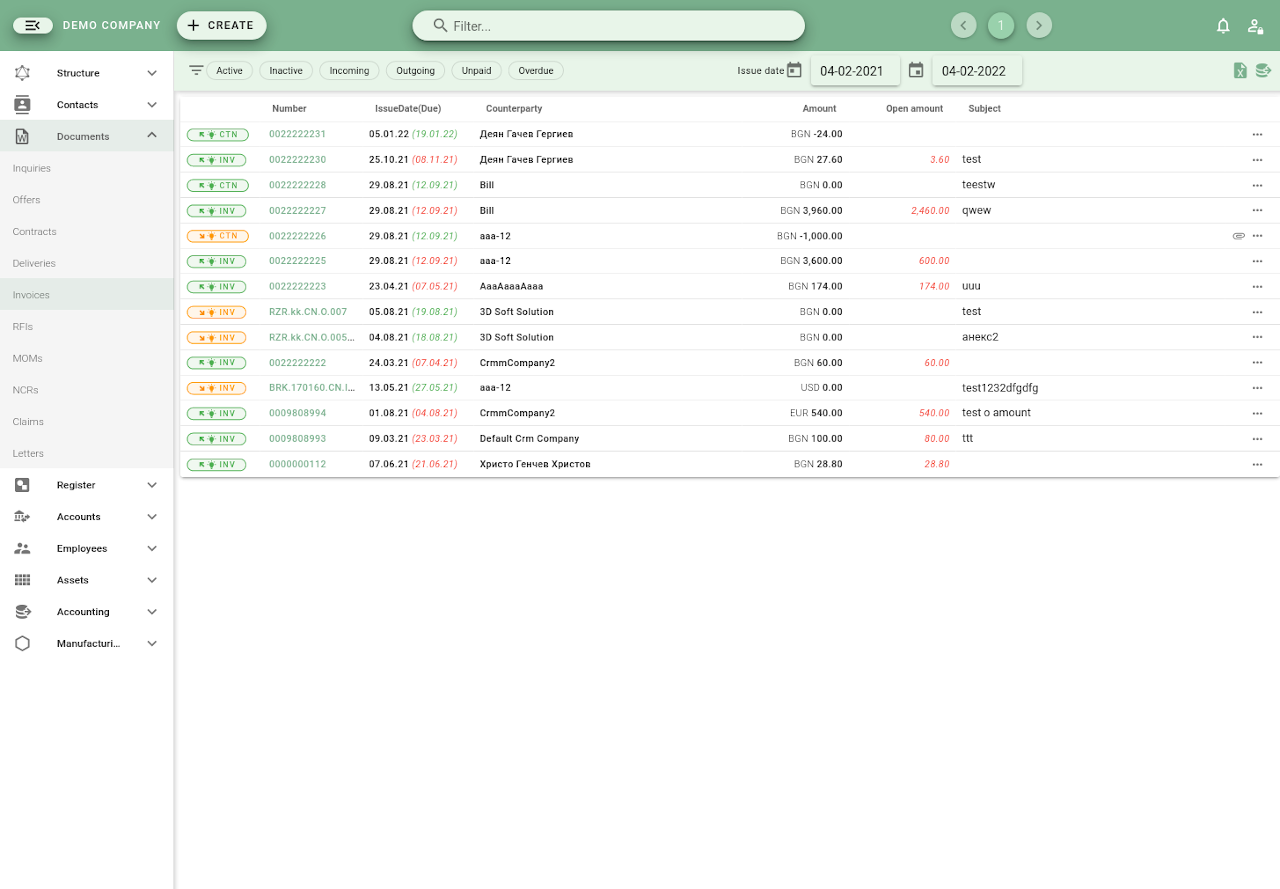Open the user account settings icon
This screenshot has height=889, width=1280.
(x=1255, y=26)
